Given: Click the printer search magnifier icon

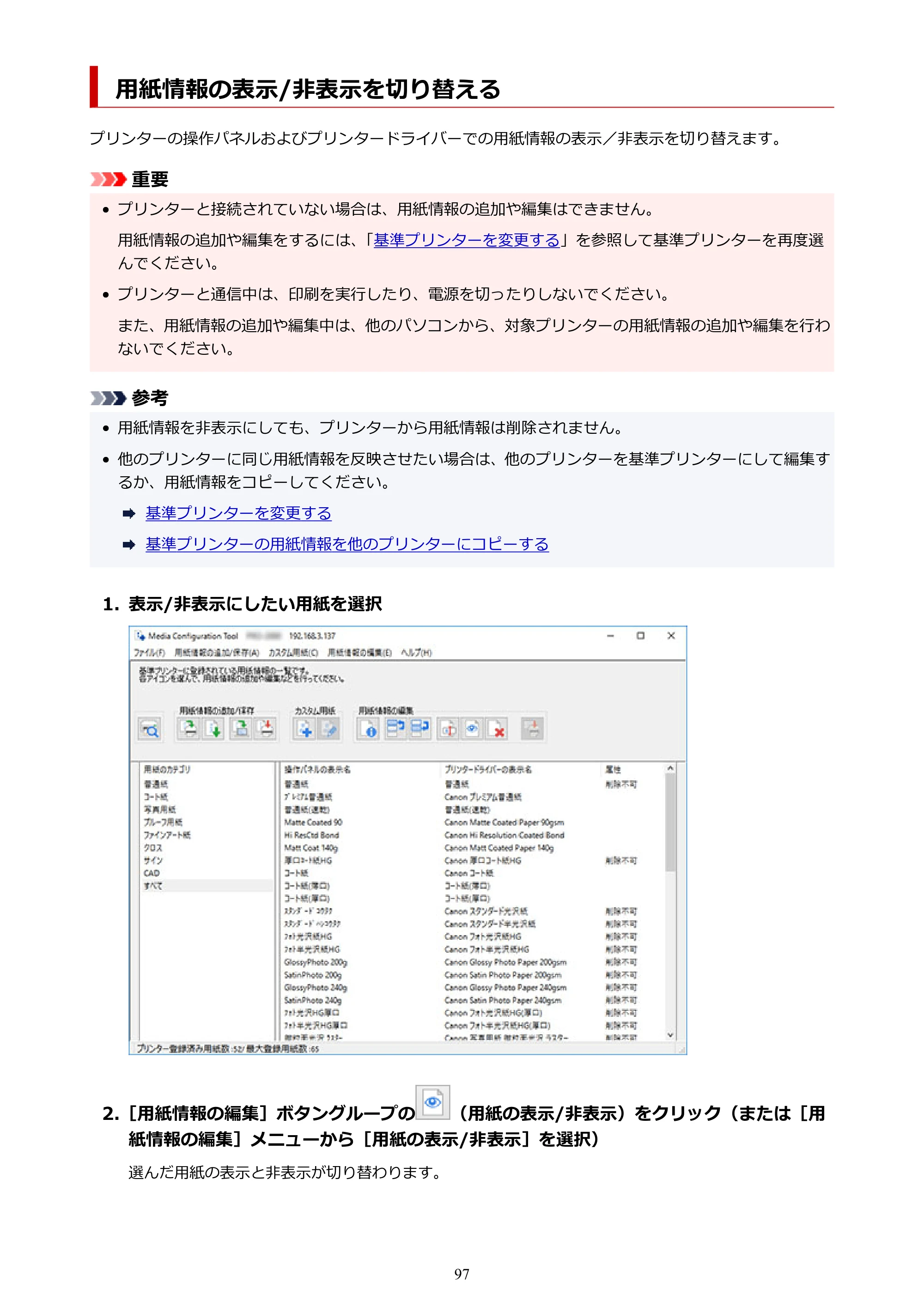Looking at the screenshot, I should pyautogui.click(x=150, y=729).
